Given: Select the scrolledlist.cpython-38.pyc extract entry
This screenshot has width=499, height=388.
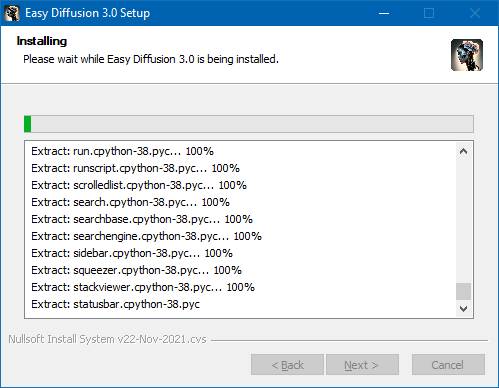Looking at the screenshot, I should (x=139, y=185).
